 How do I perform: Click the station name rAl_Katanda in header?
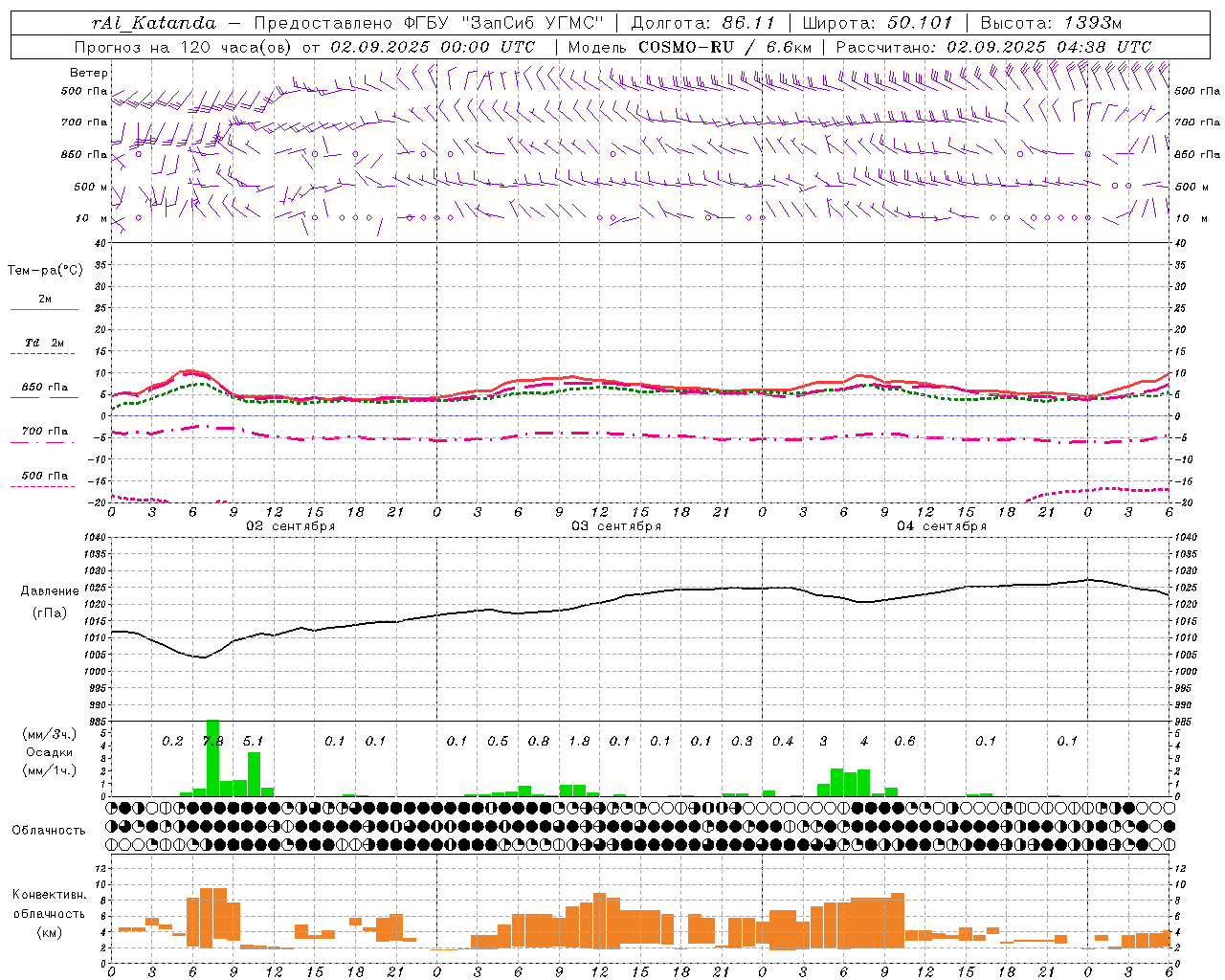tap(154, 23)
